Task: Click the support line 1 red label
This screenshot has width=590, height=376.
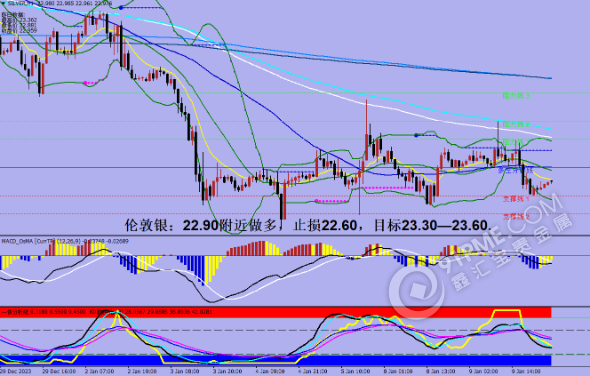Action: point(516,199)
